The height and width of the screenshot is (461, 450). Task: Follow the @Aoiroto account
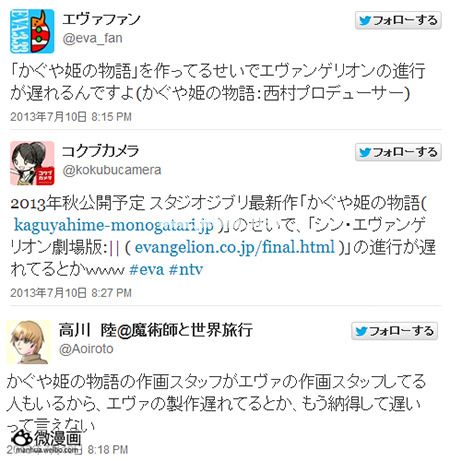[394, 331]
